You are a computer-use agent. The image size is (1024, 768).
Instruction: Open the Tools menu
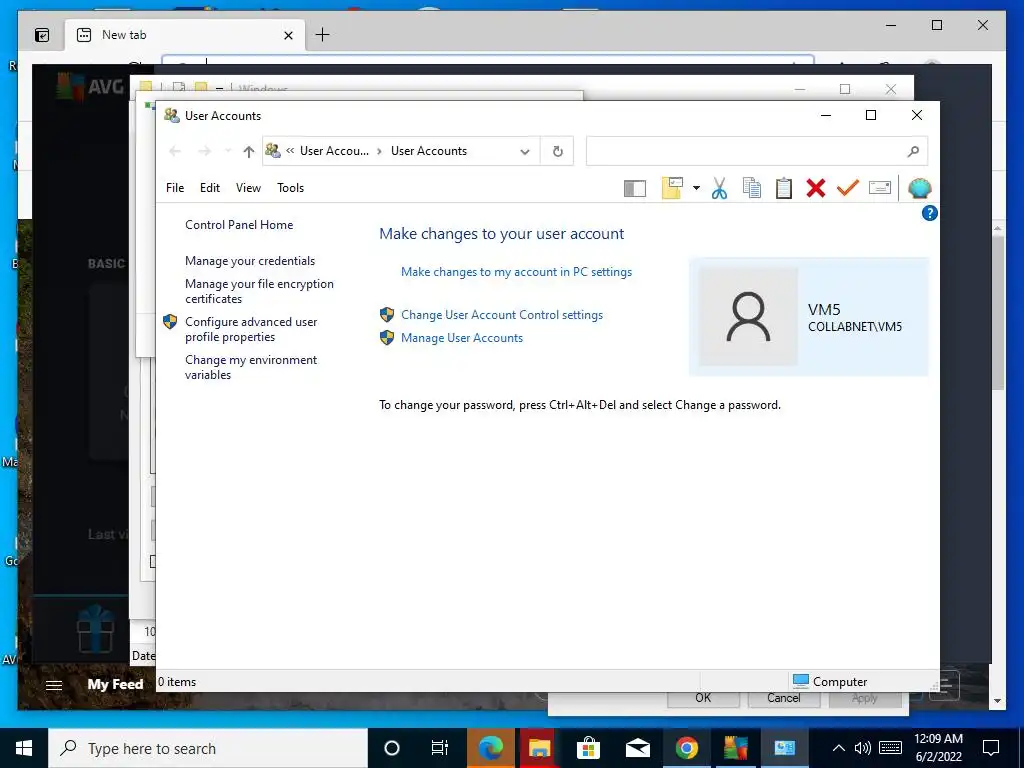pos(291,188)
